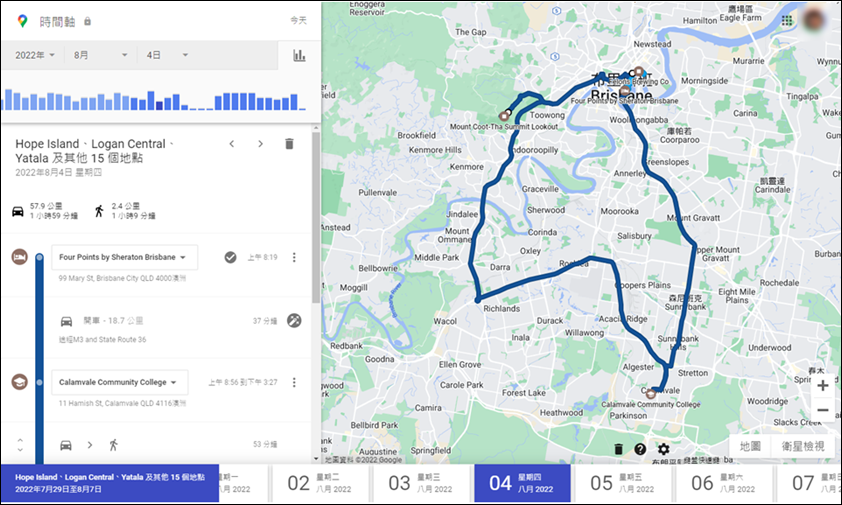The height and width of the screenshot is (505, 842).
Task: Click the Google Maps pin logo
Action: [22, 21]
